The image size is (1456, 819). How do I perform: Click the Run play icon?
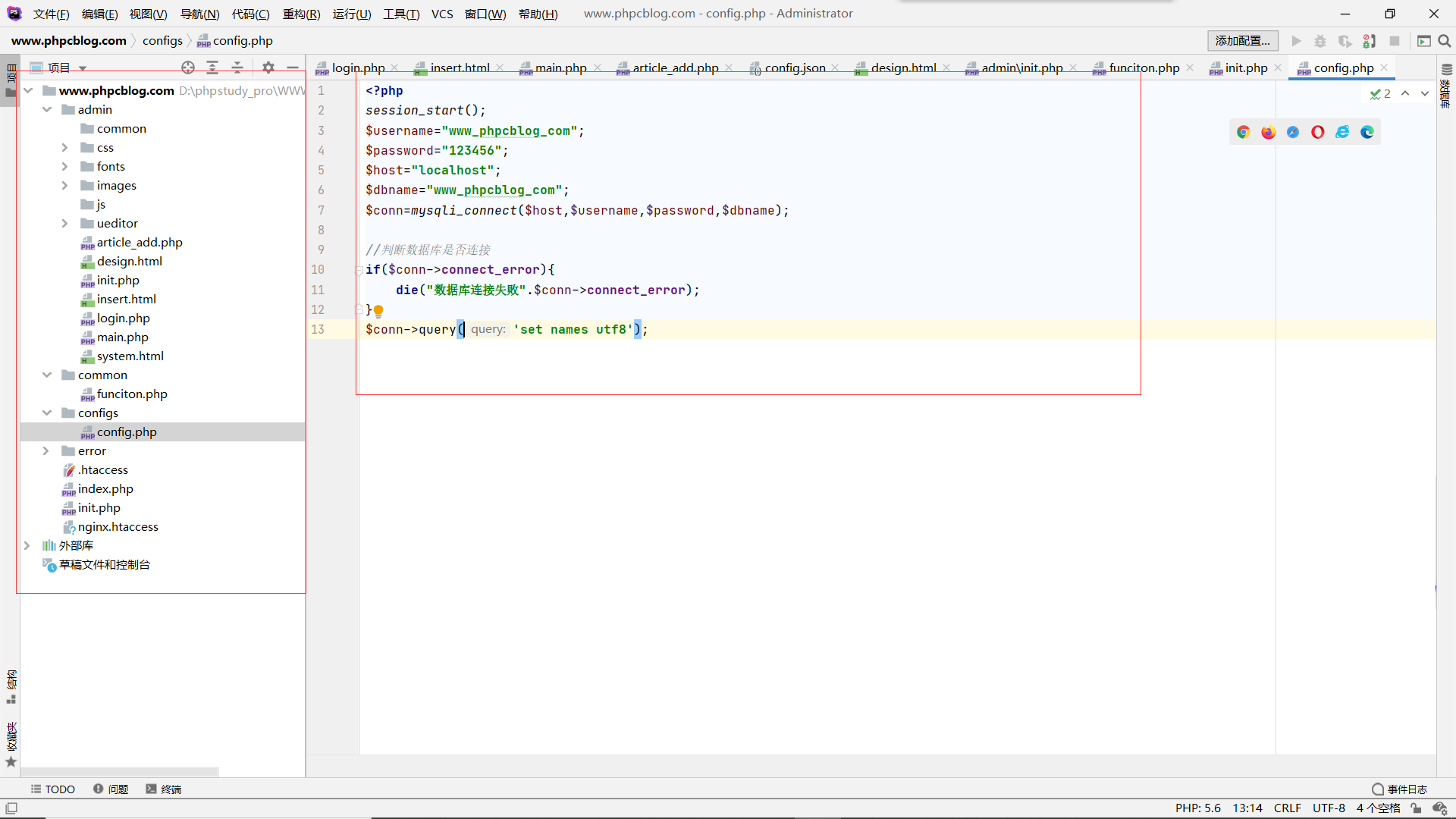point(1297,41)
